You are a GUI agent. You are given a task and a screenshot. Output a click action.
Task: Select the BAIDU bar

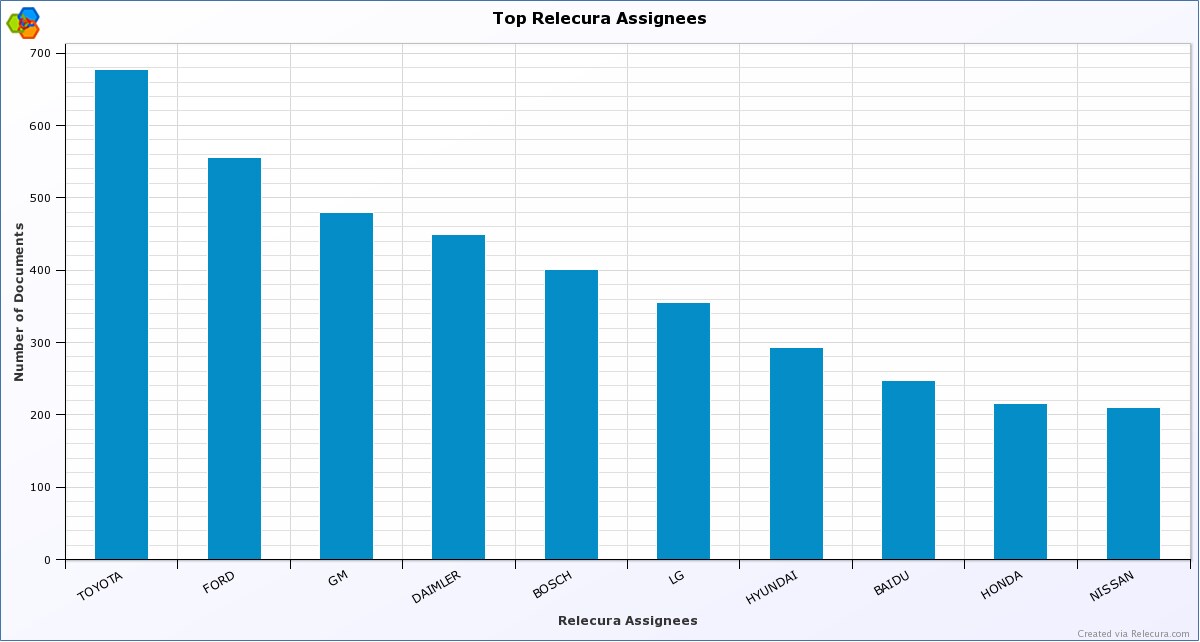click(x=908, y=470)
